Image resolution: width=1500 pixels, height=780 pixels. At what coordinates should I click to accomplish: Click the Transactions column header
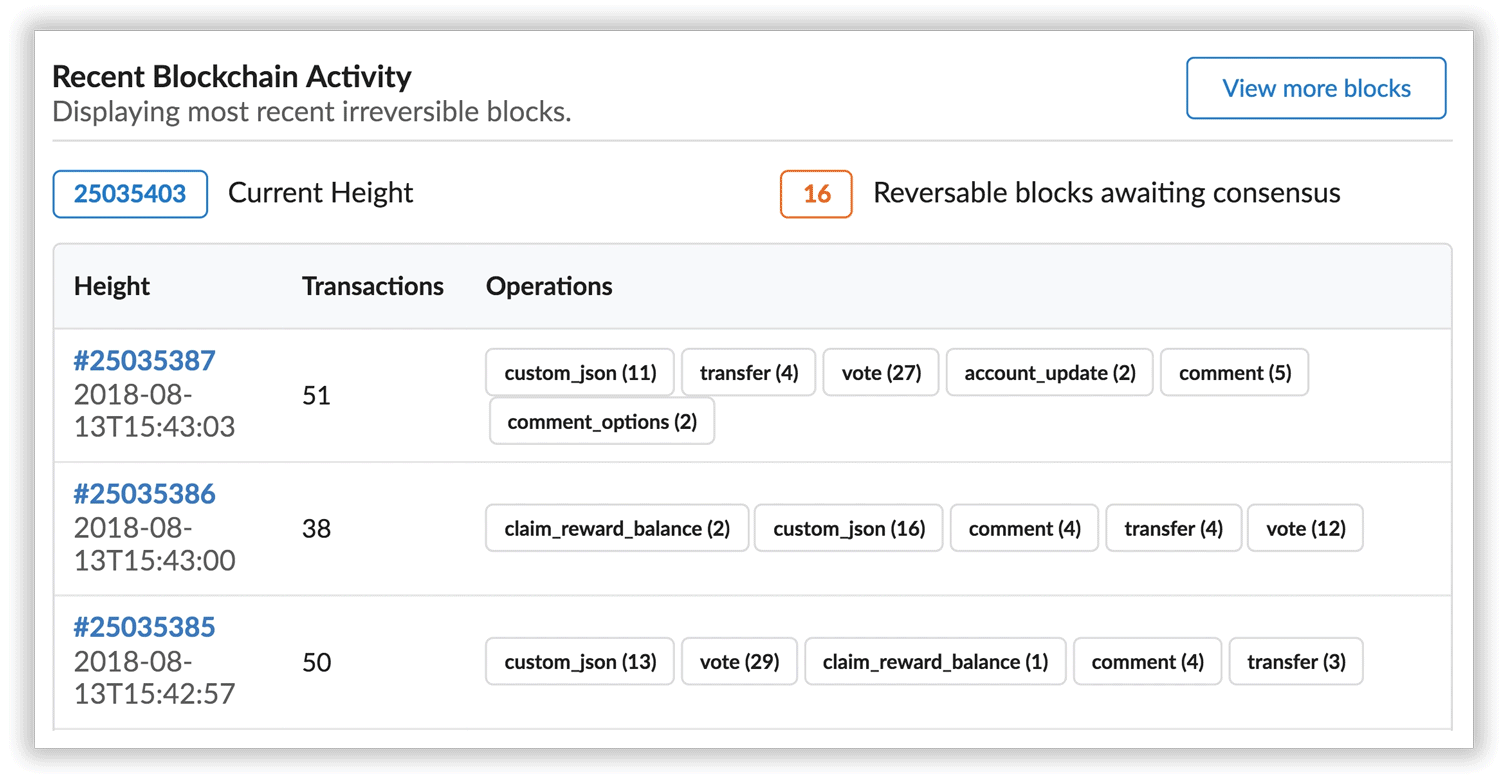[x=373, y=286]
